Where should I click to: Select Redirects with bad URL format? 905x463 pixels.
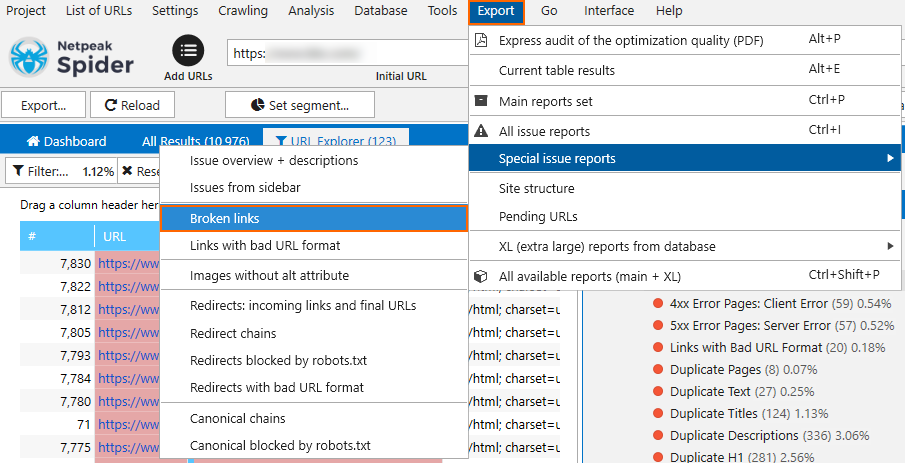(x=313, y=387)
